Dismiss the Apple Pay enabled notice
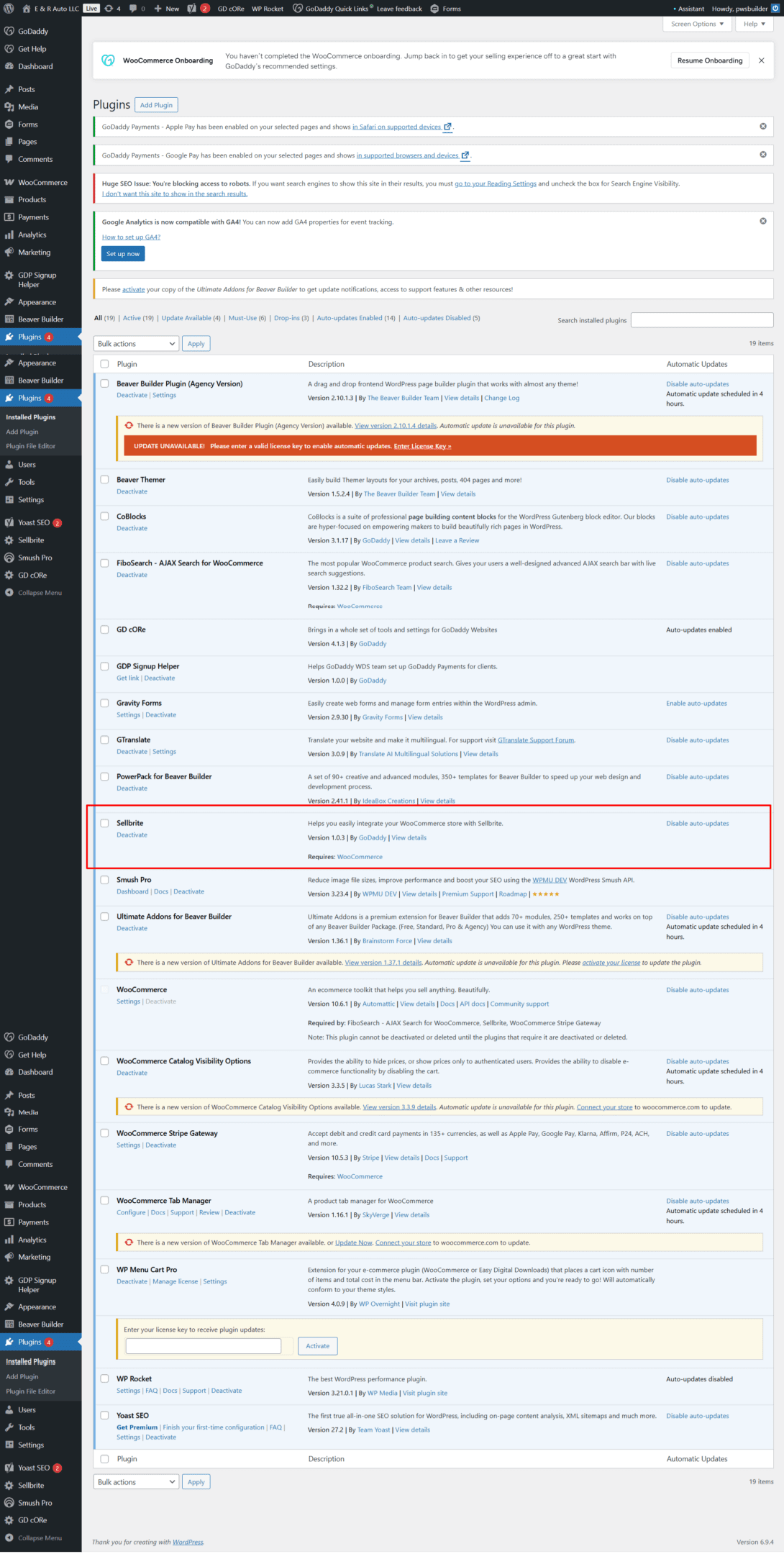 763,127
